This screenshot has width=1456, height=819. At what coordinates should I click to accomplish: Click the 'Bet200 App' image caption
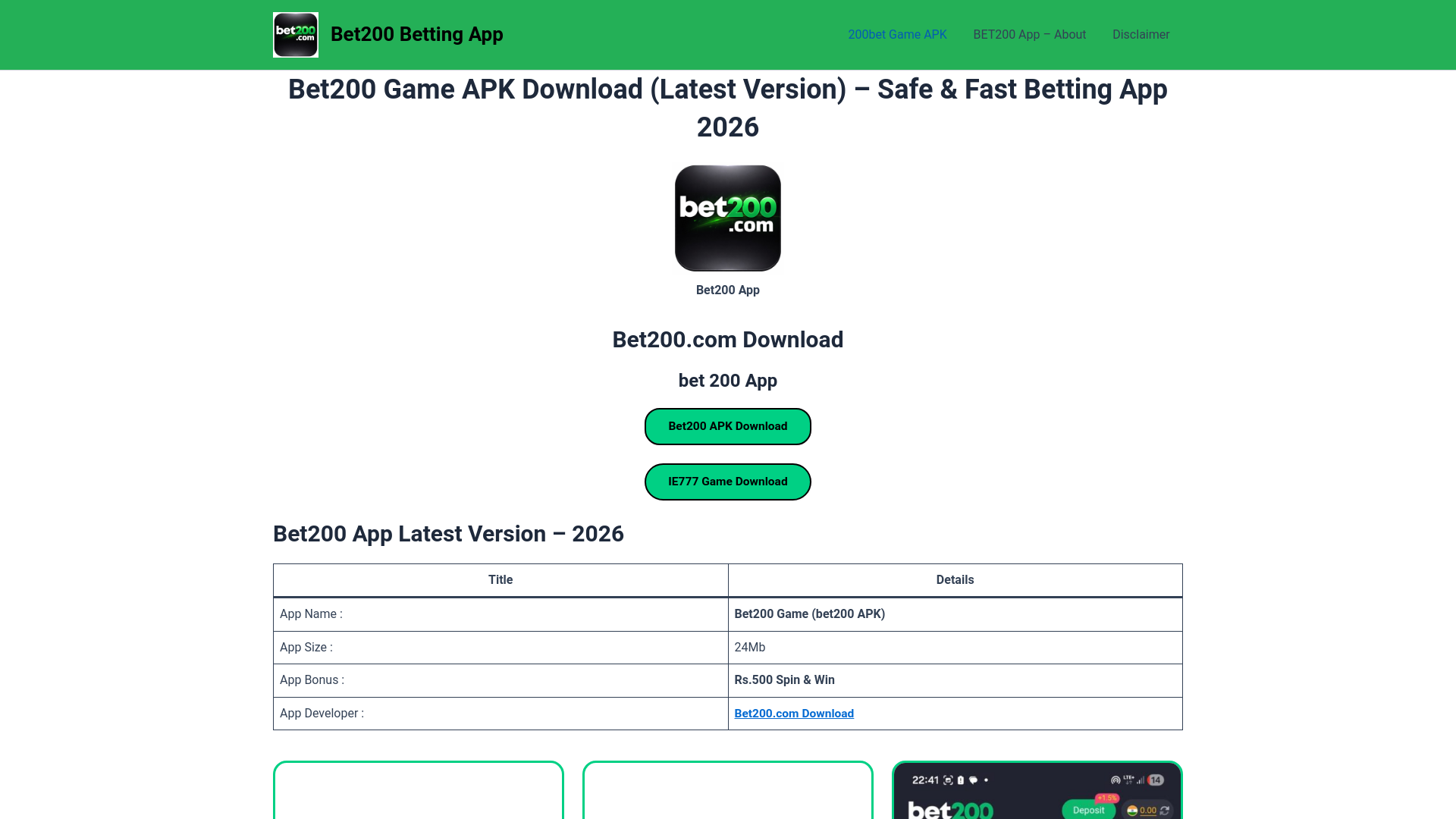[x=728, y=290]
